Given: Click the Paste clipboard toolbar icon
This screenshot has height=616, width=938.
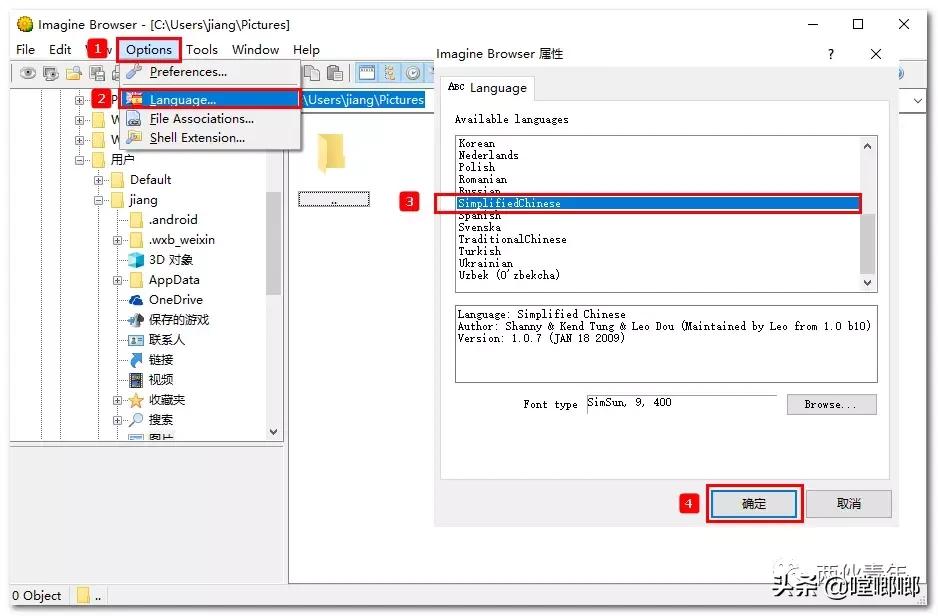Looking at the screenshot, I should click(334, 73).
